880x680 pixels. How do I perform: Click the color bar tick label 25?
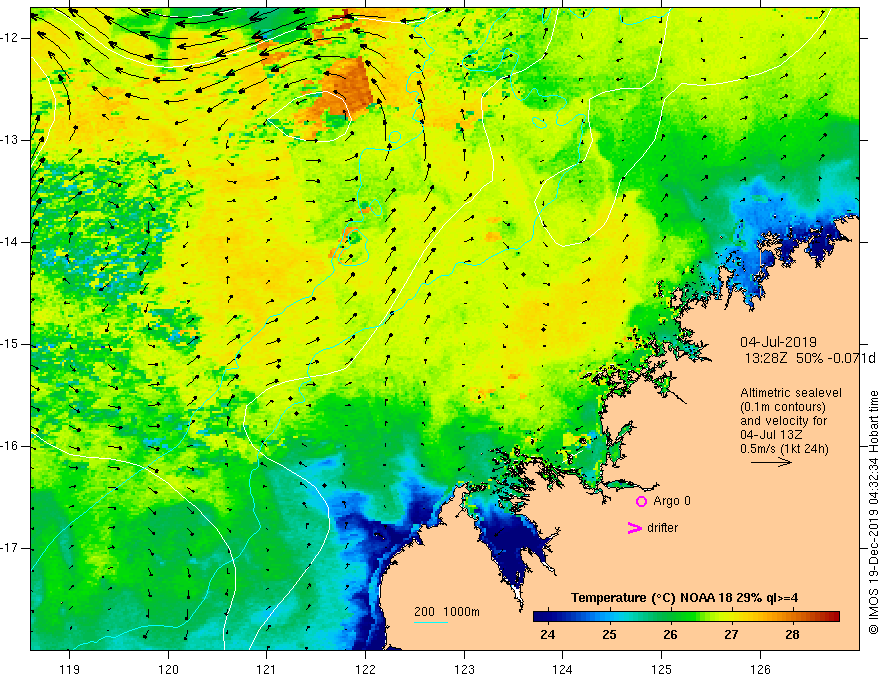point(609,635)
